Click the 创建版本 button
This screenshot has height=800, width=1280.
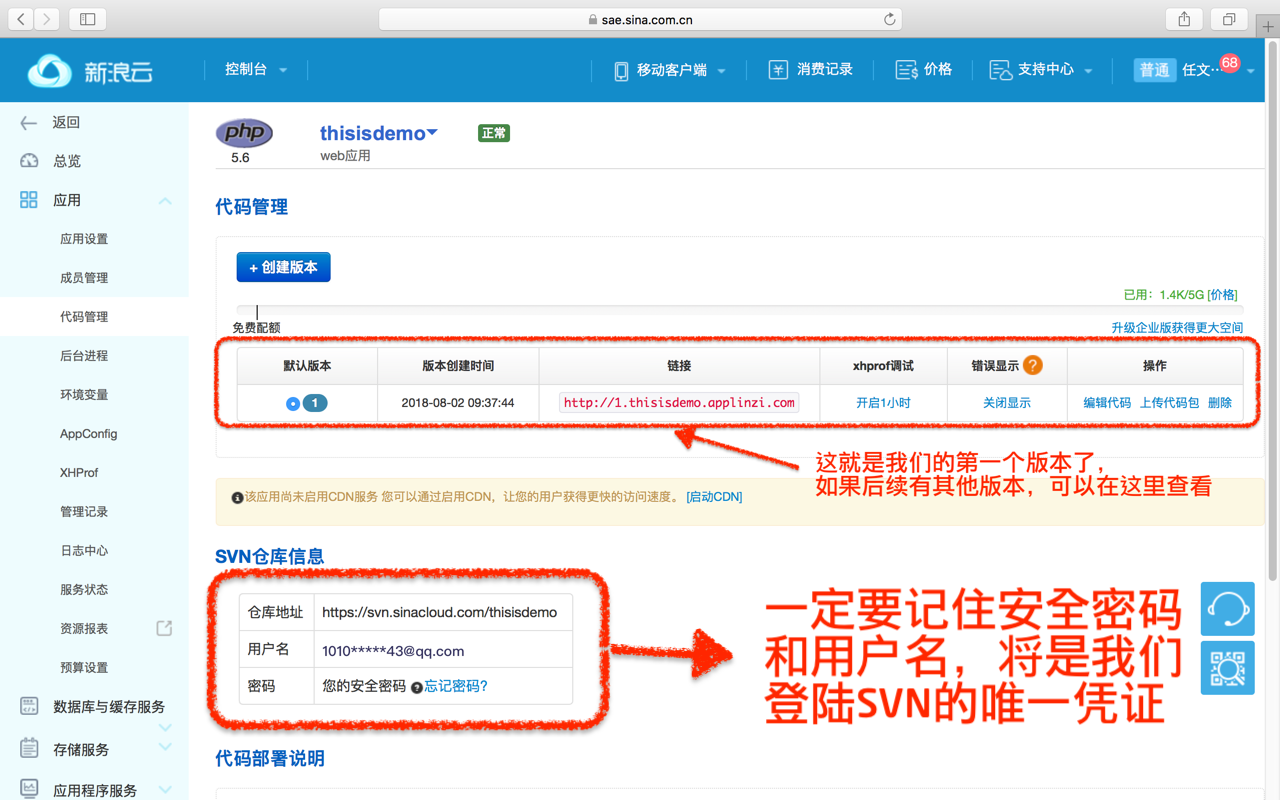coord(283,267)
